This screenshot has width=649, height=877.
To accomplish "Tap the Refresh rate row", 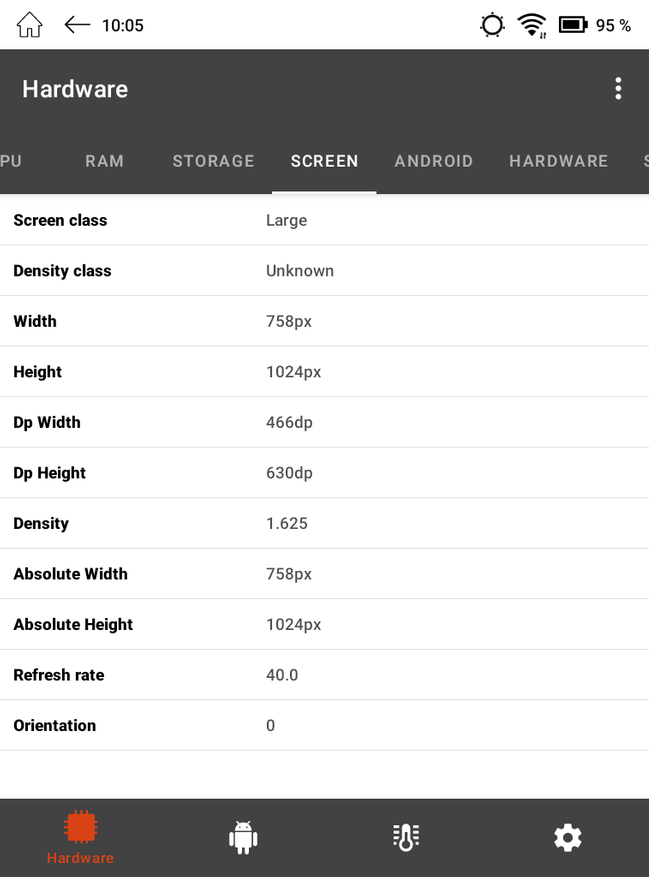I will (x=324, y=675).
